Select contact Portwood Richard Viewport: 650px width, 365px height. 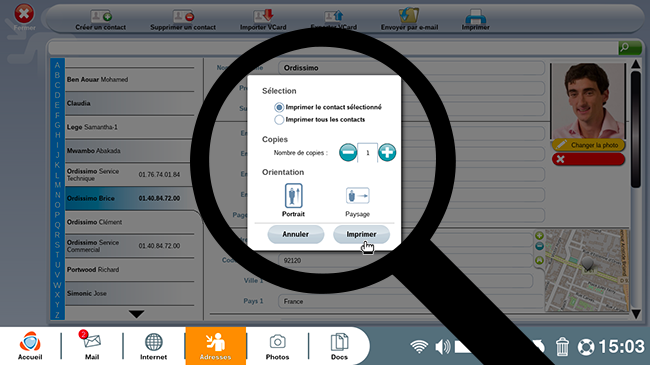click(130, 270)
